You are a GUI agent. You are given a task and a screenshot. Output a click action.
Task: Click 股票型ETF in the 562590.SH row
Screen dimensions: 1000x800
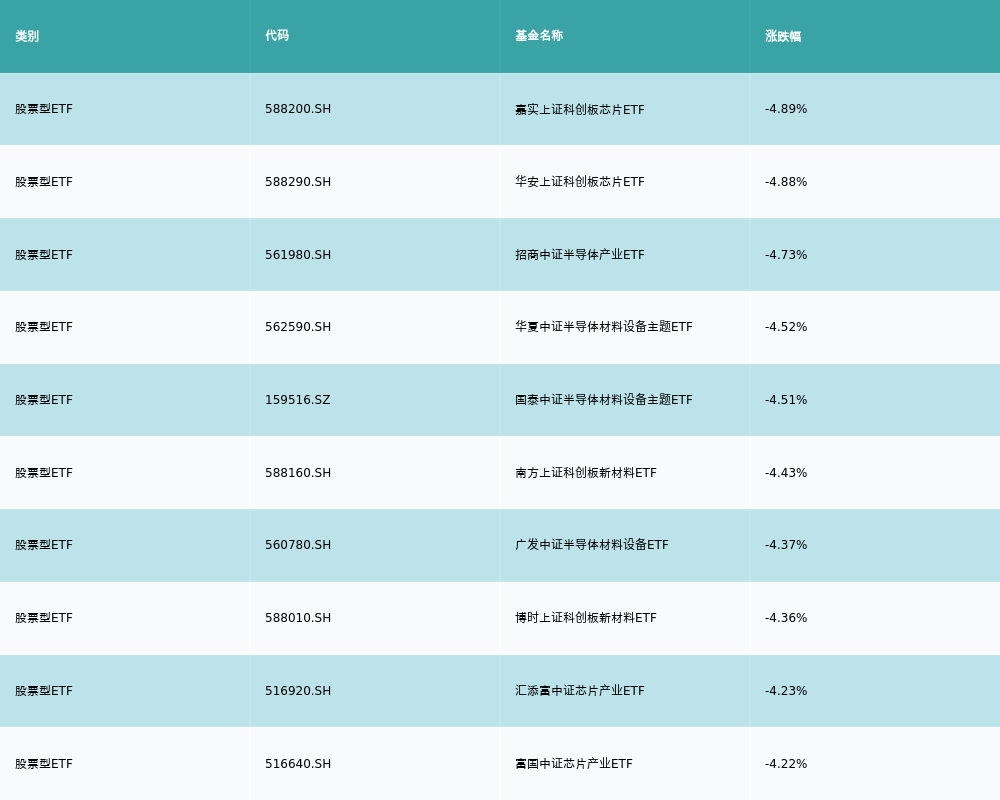(44, 327)
